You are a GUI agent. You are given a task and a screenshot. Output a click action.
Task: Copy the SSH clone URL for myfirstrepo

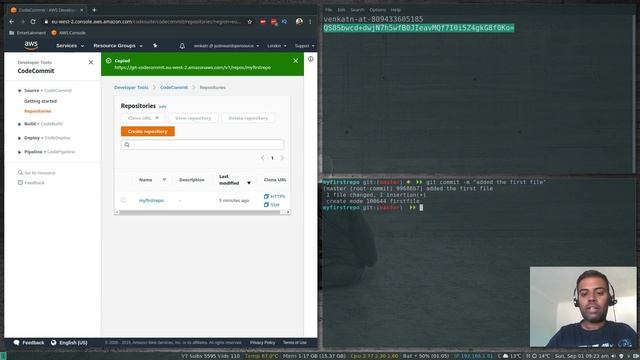point(272,204)
